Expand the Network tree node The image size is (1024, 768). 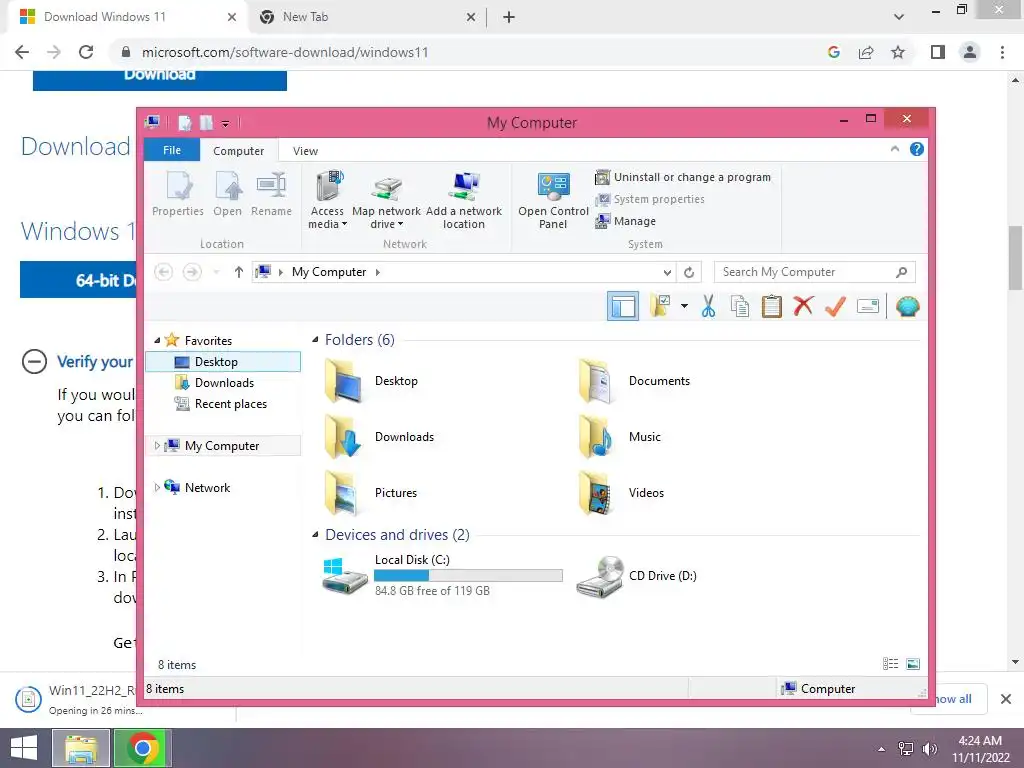point(157,487)
